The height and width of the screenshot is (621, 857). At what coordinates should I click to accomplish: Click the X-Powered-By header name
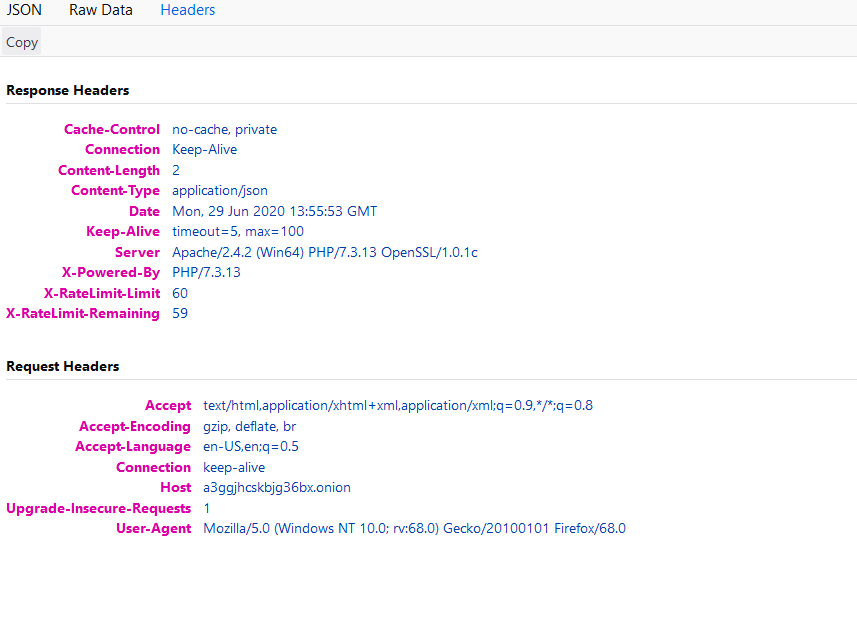click(x=111, y=273)
